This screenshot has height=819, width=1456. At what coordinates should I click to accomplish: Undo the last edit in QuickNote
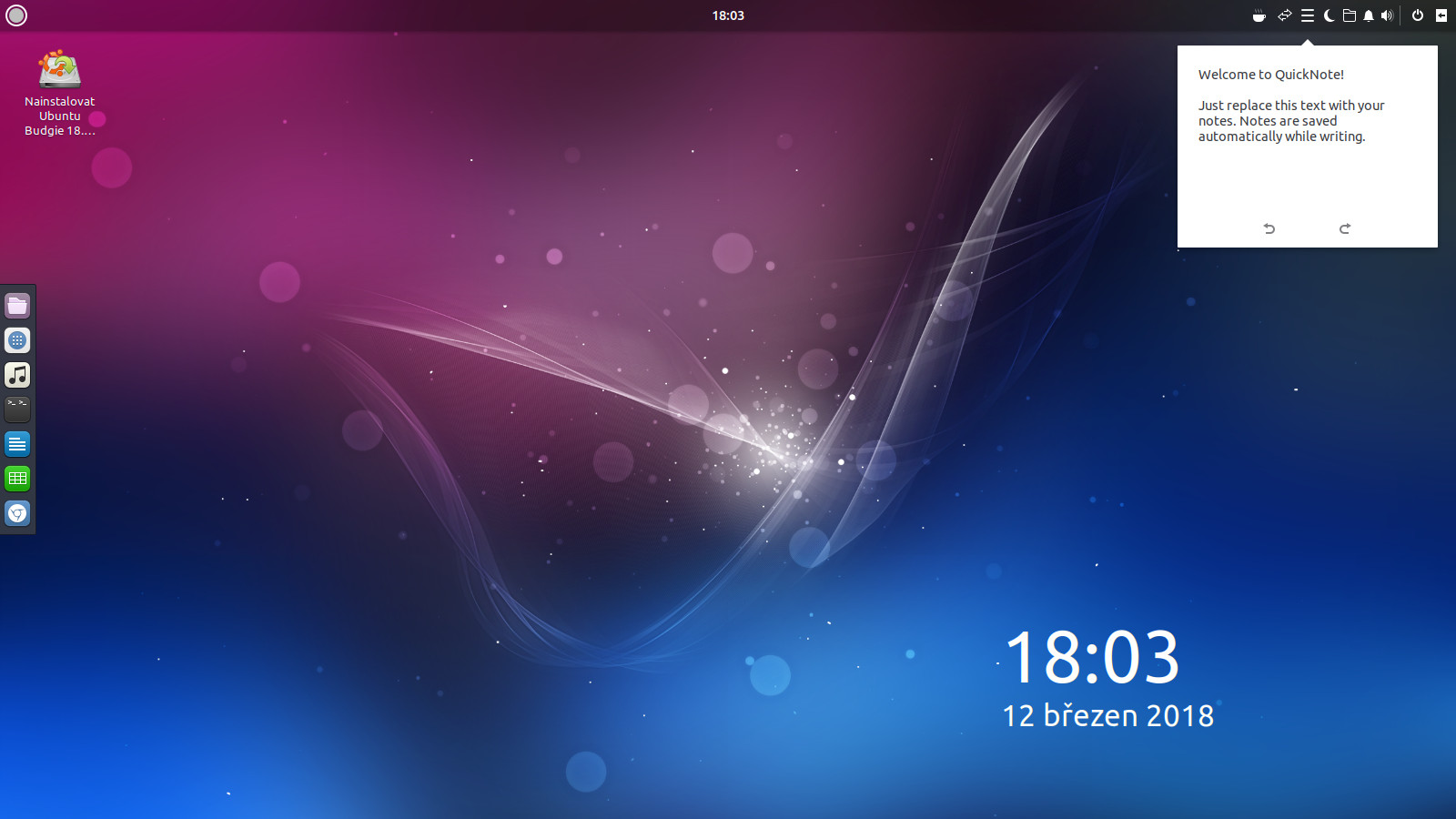point(1269,228)
